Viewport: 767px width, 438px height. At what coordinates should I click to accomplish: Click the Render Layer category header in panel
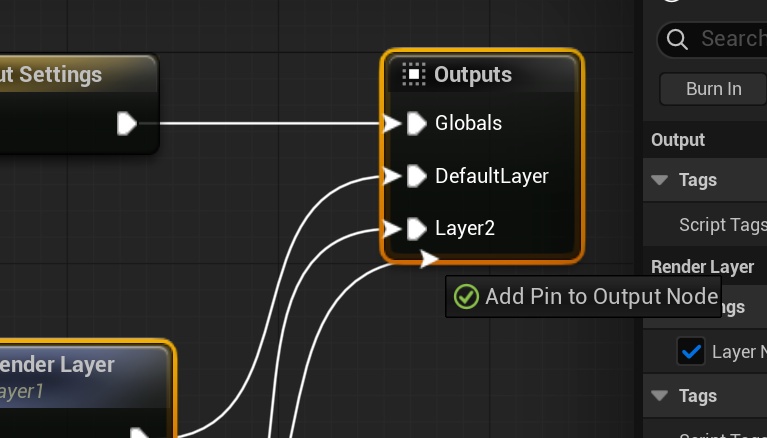(702, 267)
